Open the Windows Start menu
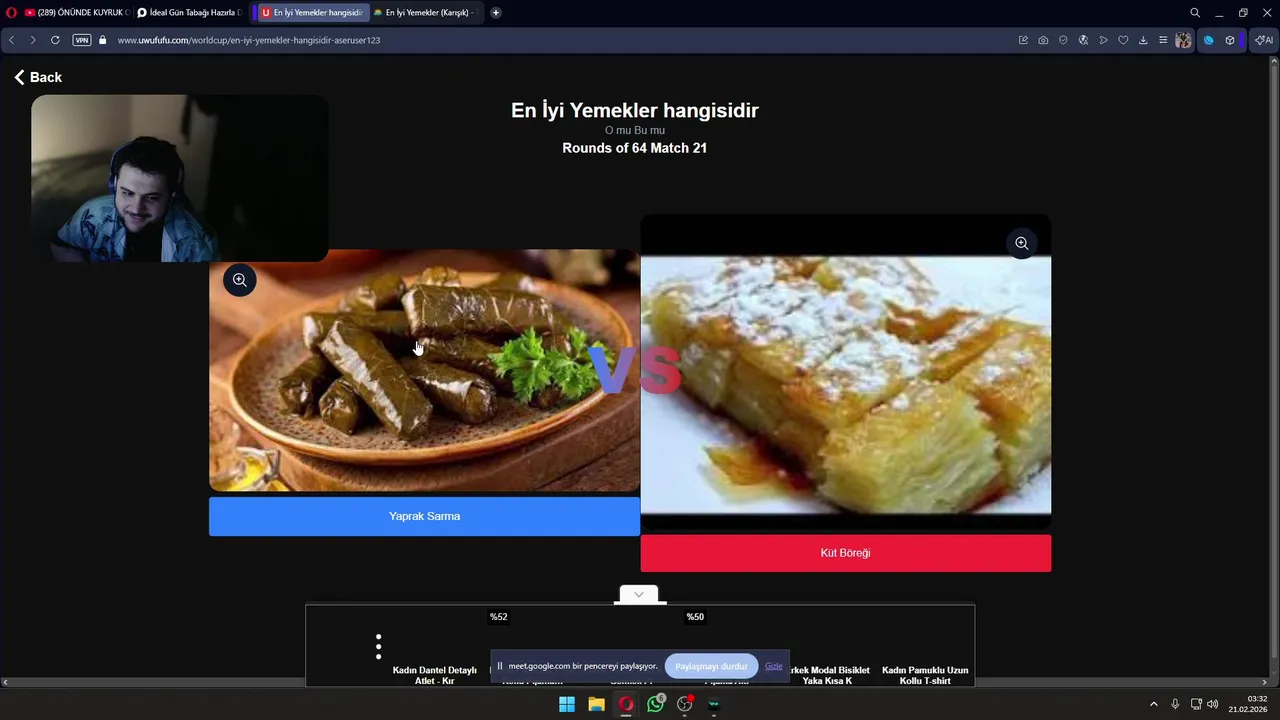 point(567,704)
